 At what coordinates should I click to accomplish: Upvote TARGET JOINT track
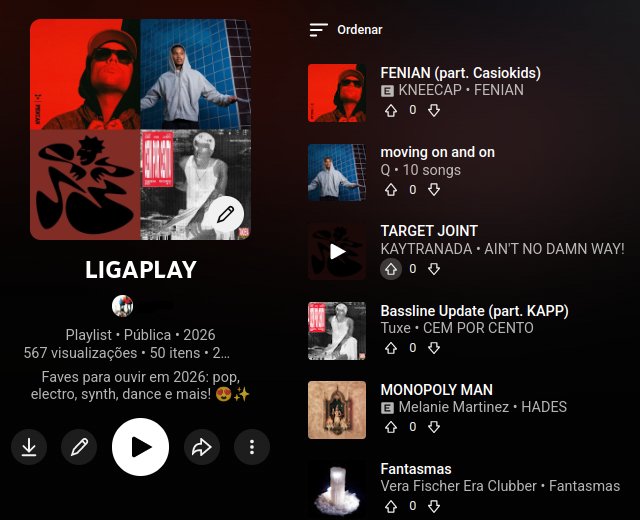point(391,269)
